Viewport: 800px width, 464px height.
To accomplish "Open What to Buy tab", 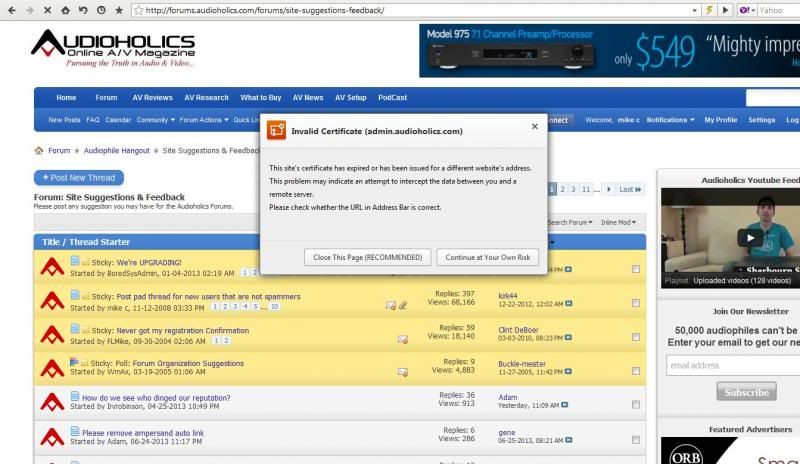I will (261, 97).
